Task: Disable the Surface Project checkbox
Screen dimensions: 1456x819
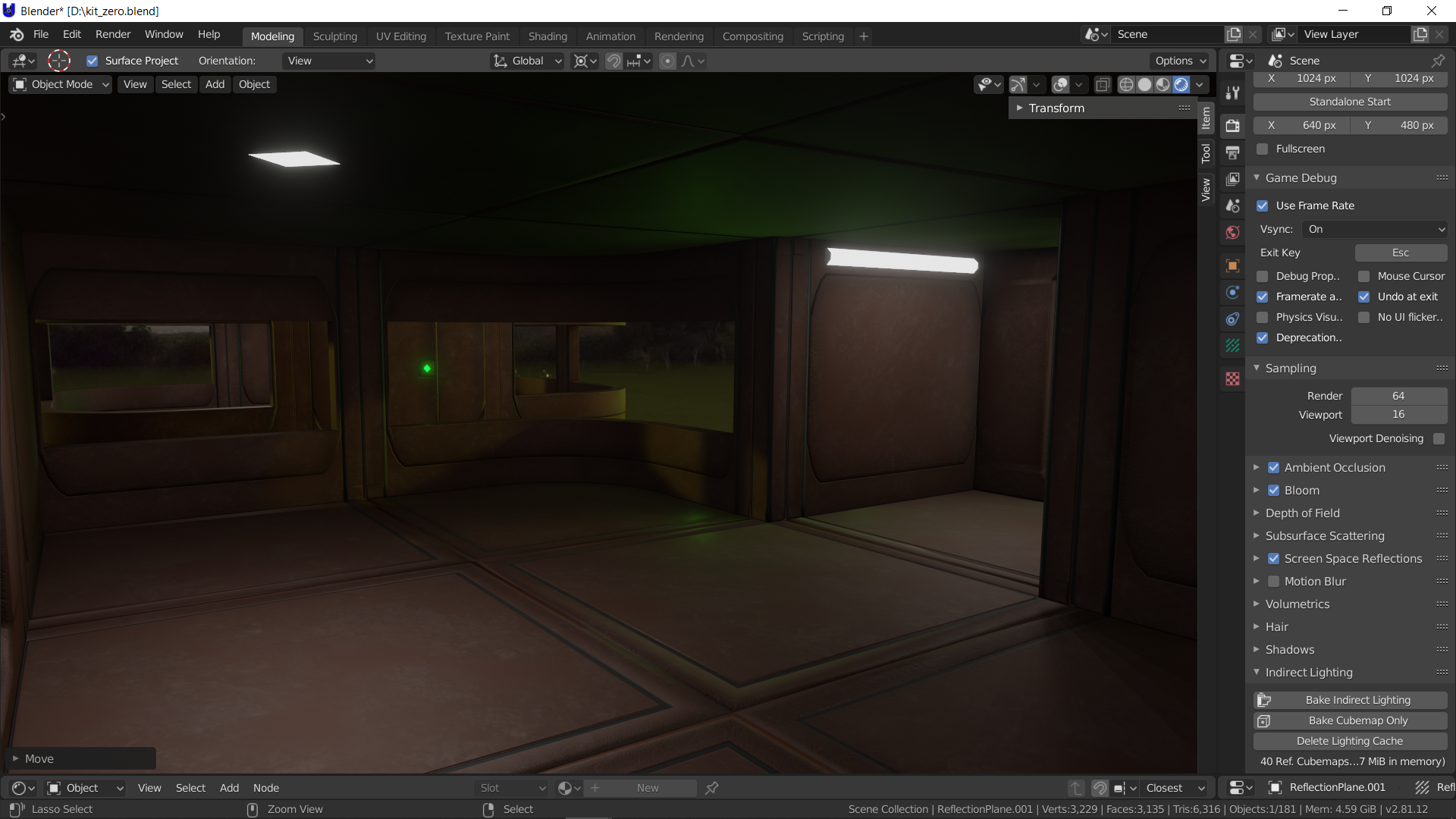Action: pyautogui.click(x=93, y=61)
